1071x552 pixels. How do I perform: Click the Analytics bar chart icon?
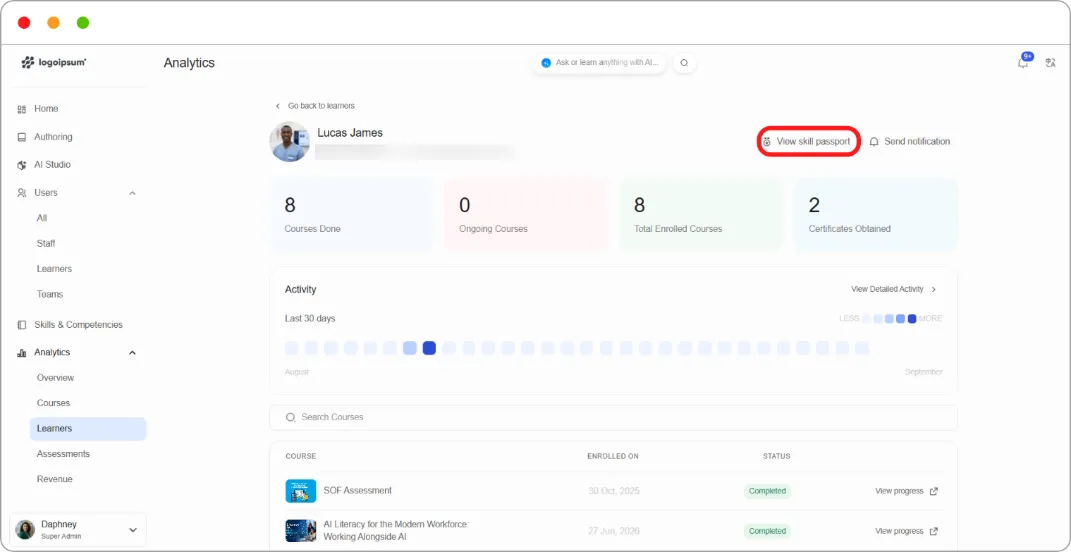pyautogui.click(x=22, y=353)
